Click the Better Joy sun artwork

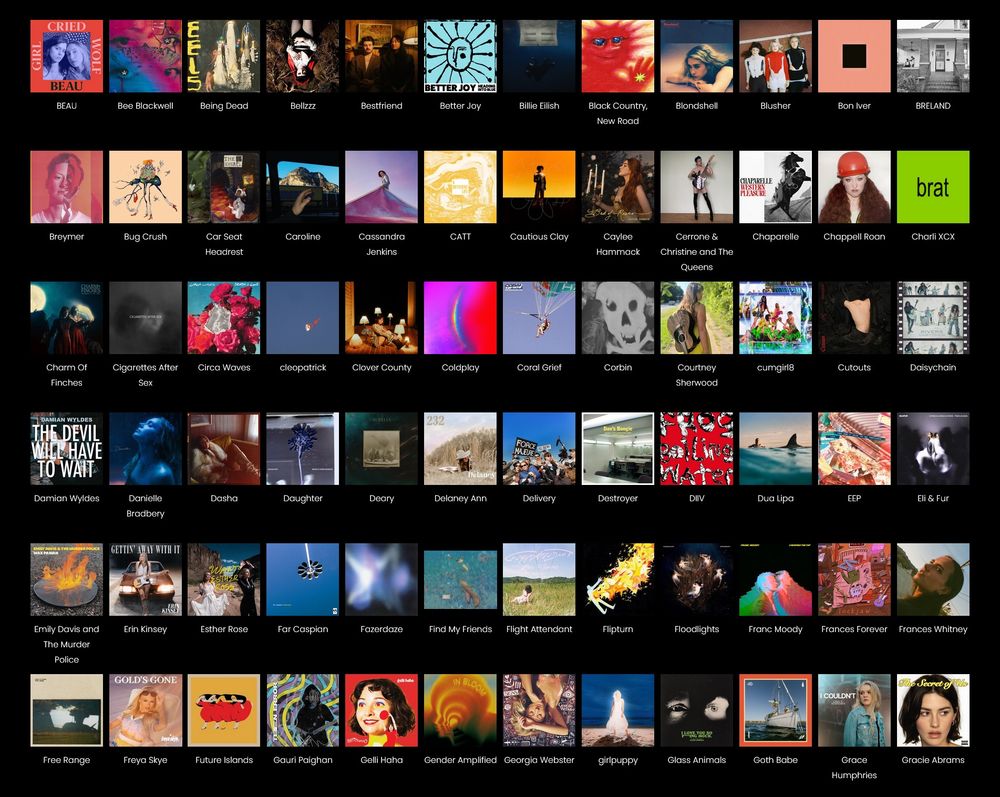[460, 56]
